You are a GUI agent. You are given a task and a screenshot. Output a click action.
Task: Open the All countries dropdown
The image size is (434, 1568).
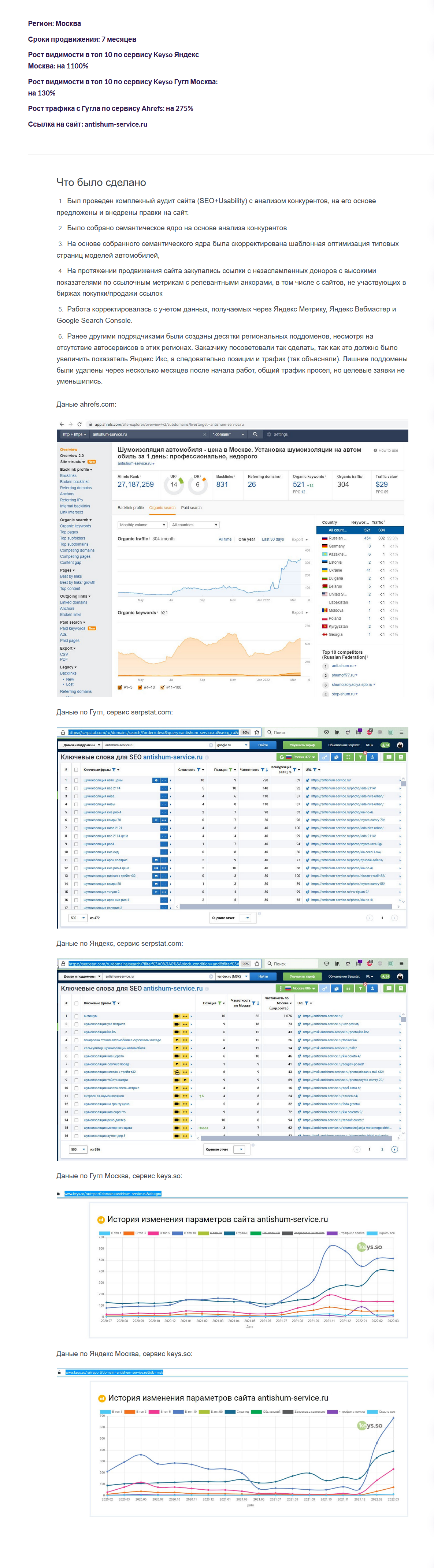click(x=194, y=525)
